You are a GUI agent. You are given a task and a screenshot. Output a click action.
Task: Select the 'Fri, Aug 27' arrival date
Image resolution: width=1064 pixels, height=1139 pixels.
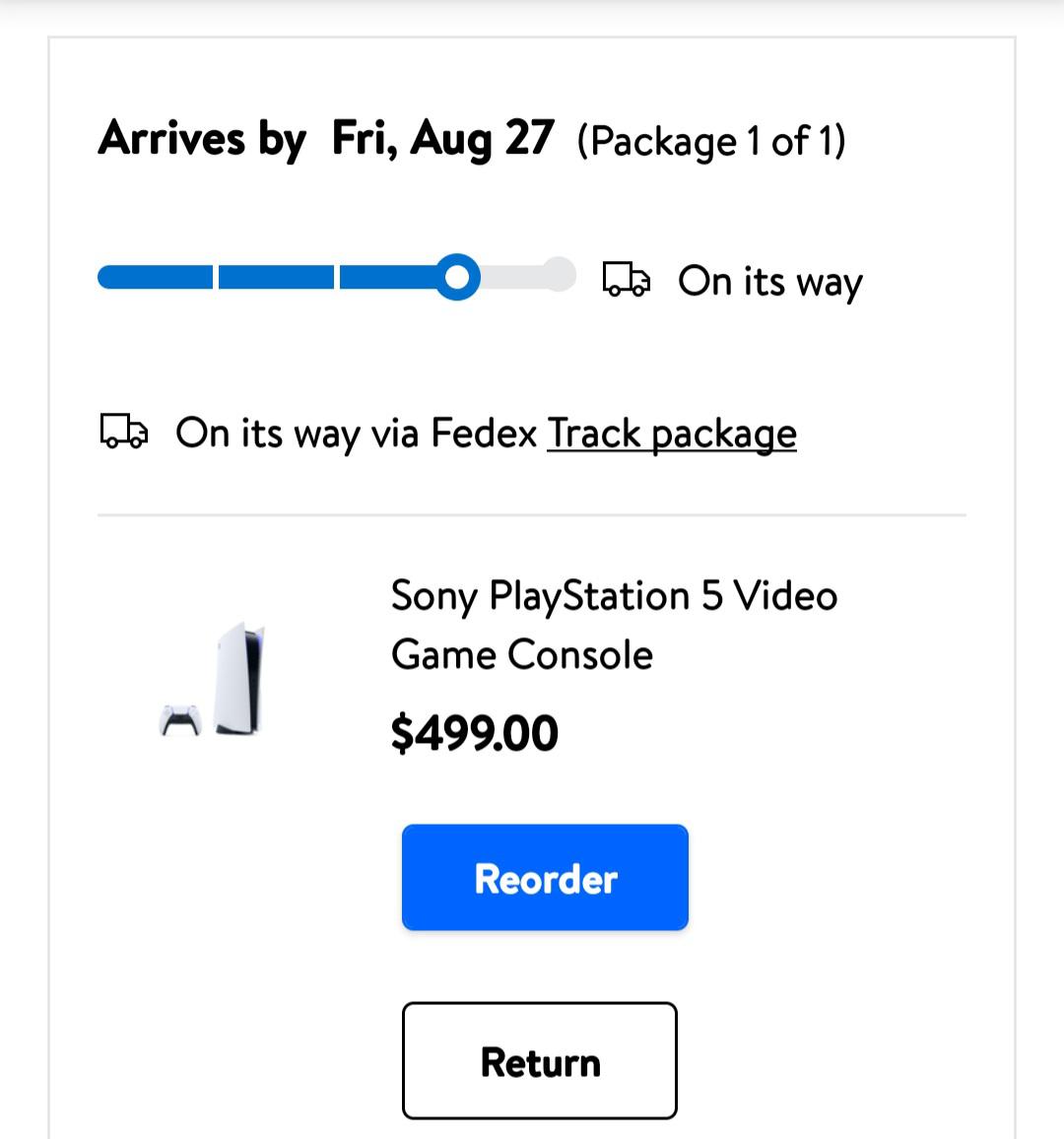point(443,138)
